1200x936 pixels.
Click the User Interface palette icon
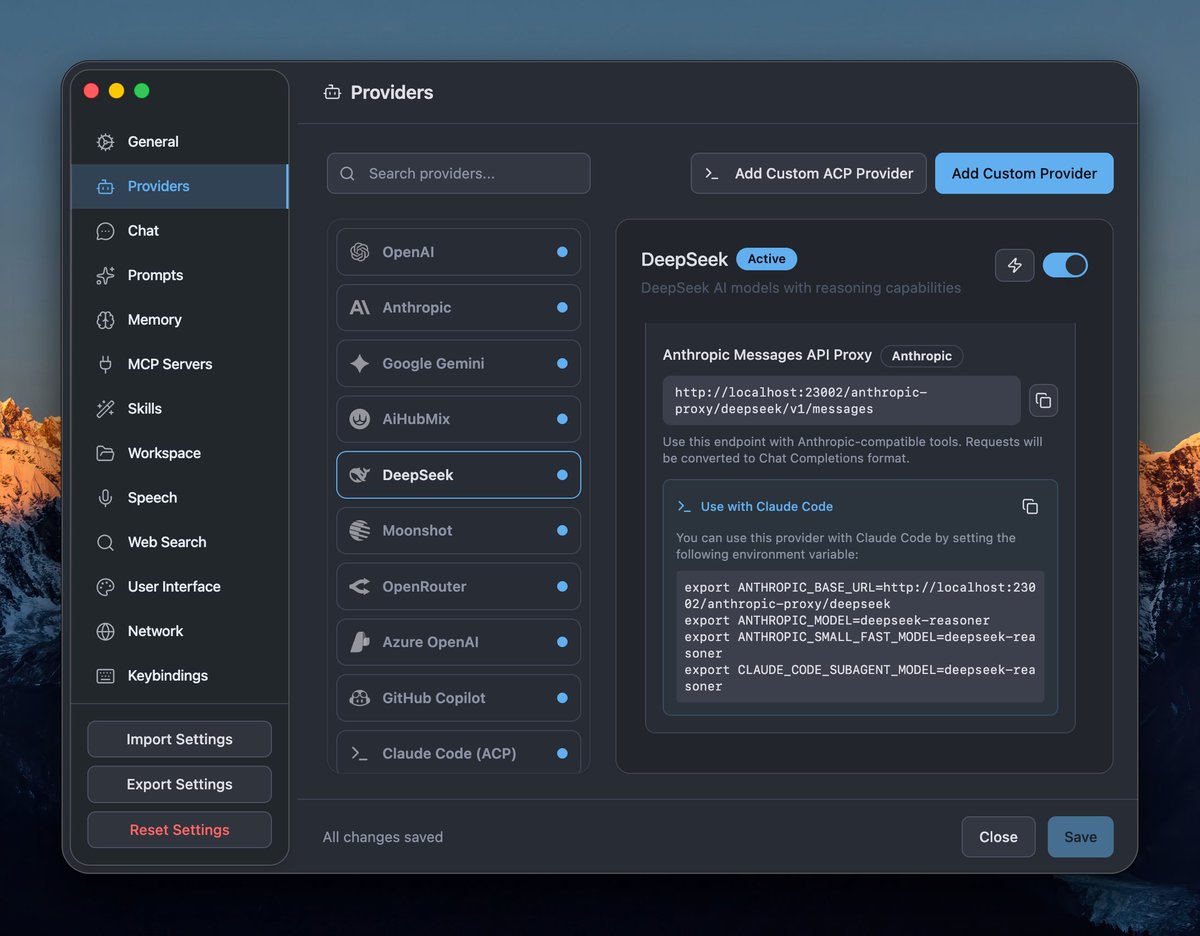(105, 587)
